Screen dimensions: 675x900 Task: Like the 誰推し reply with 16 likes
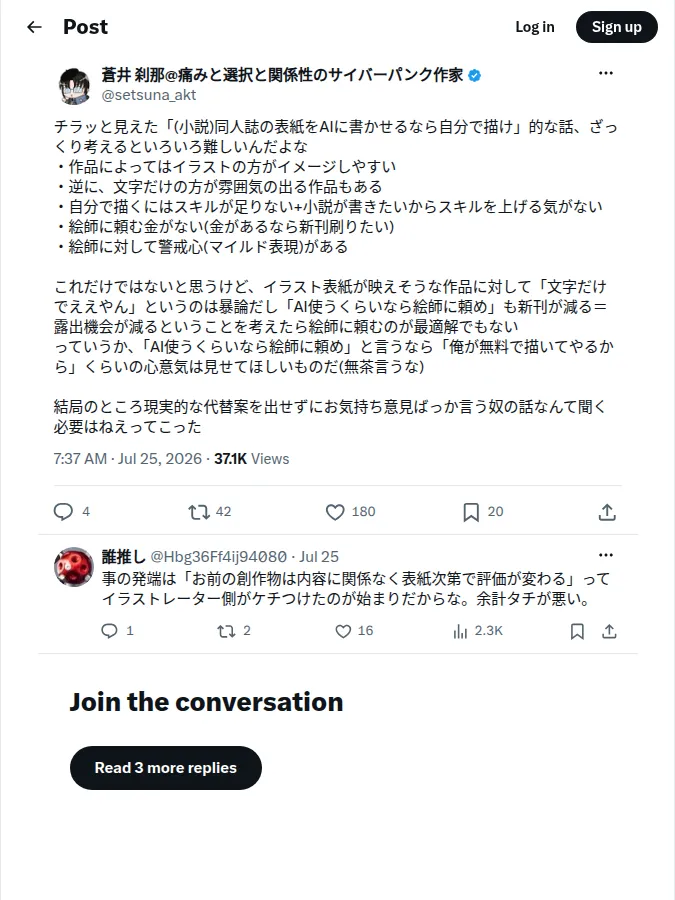pyautogui.click(x=343, y=631)
